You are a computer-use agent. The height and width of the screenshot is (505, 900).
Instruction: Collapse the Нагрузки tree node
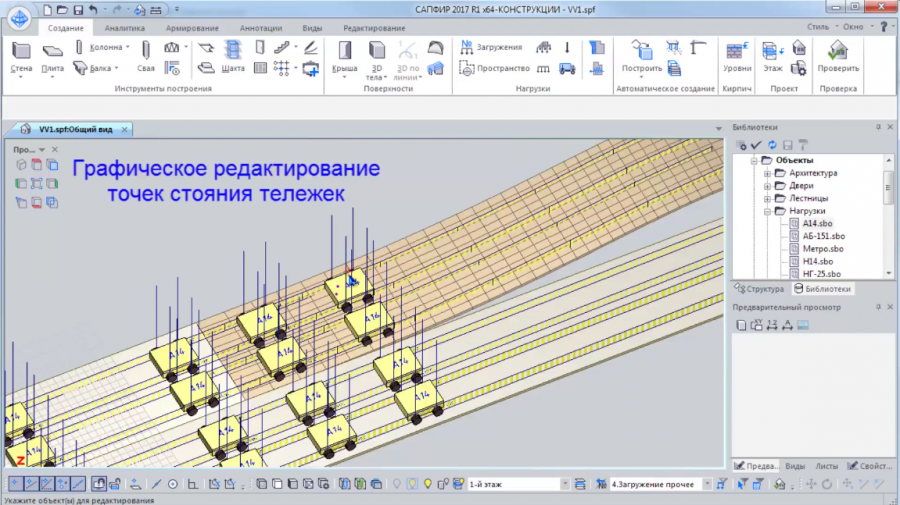pos(768,211)
